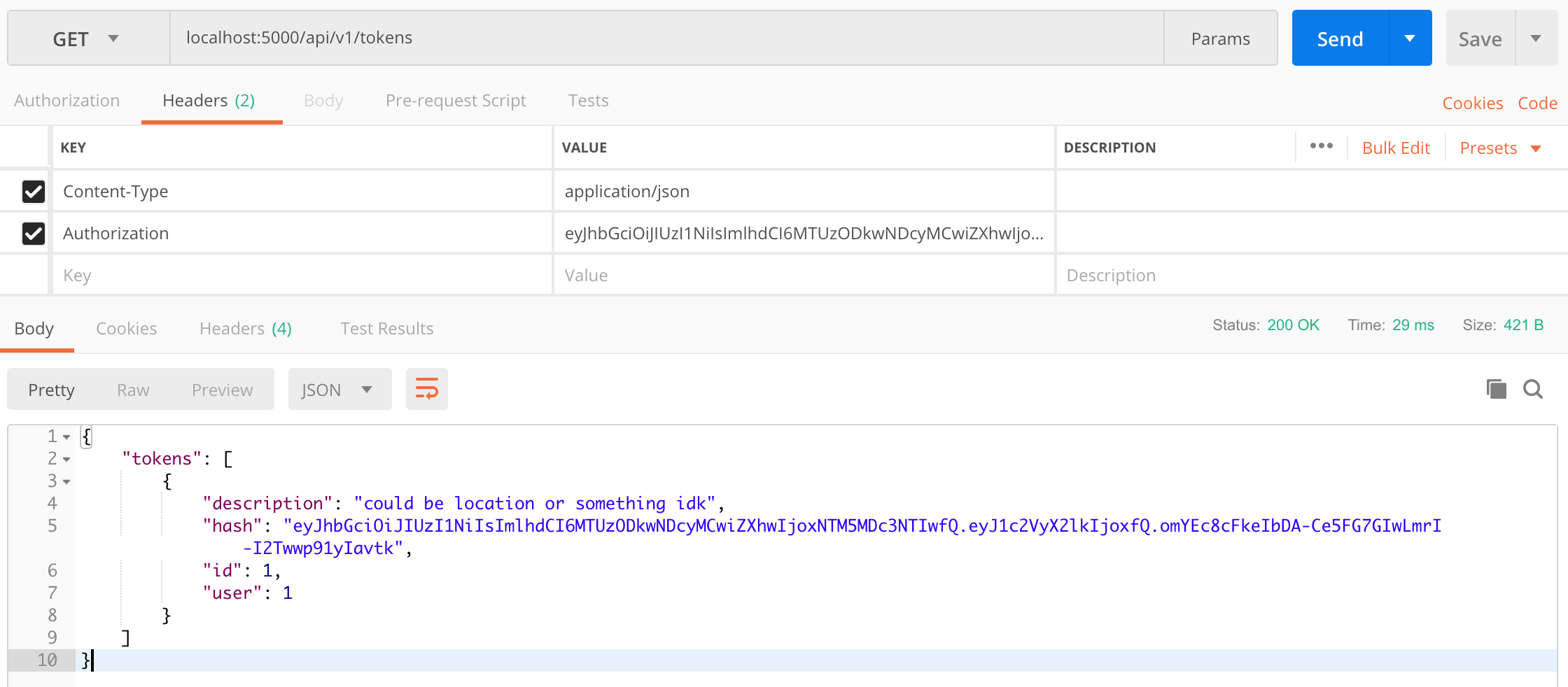Collapse the token object at line 3
1568x687 pixels.
66,482
